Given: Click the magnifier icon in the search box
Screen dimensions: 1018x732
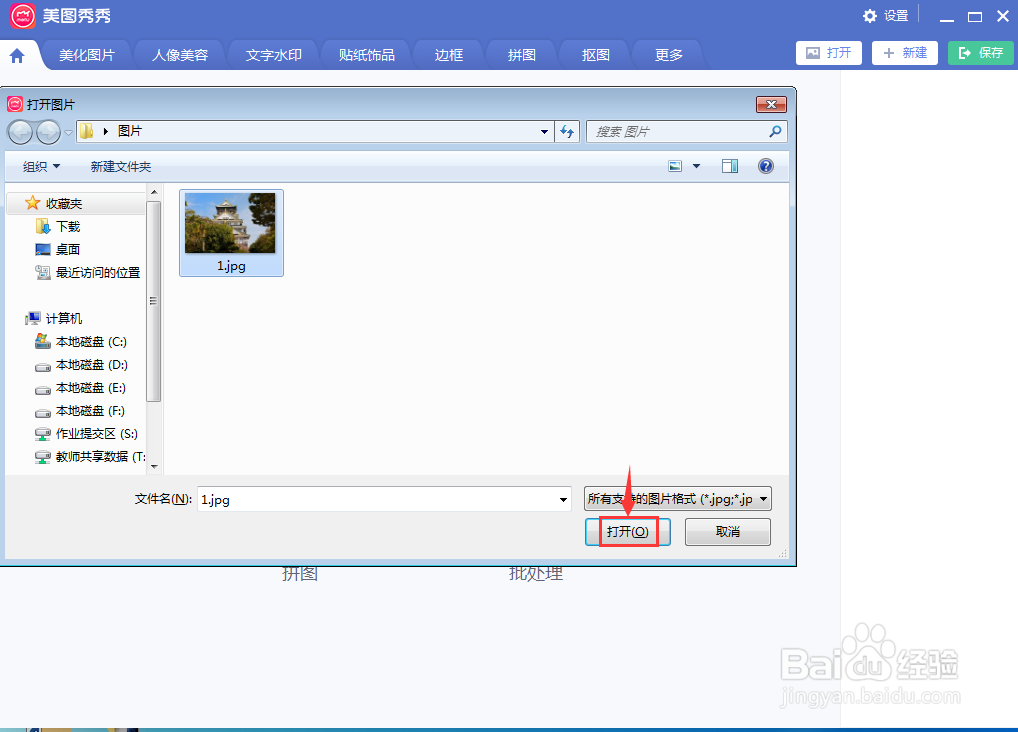Looking at the screenshot, I should click(774, 131).
